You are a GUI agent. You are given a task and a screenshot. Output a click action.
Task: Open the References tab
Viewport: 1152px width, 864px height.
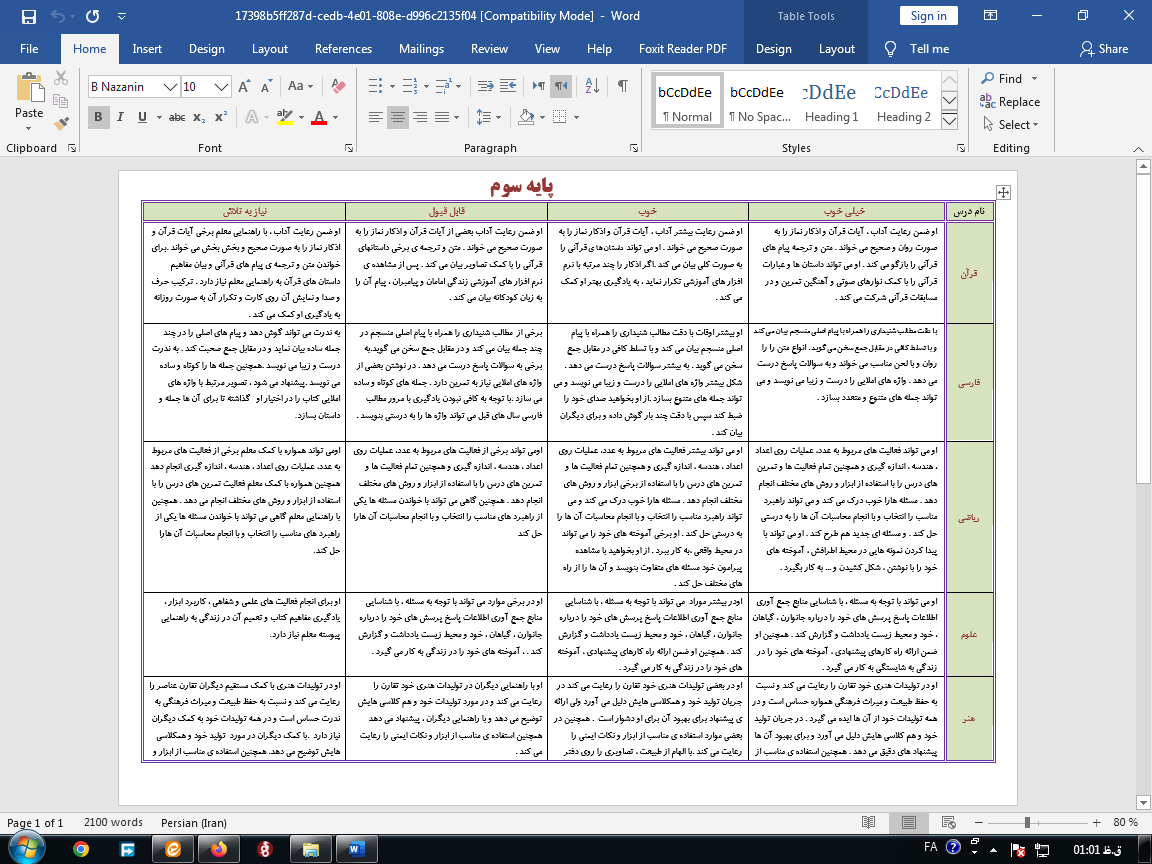tap(343, 48)
